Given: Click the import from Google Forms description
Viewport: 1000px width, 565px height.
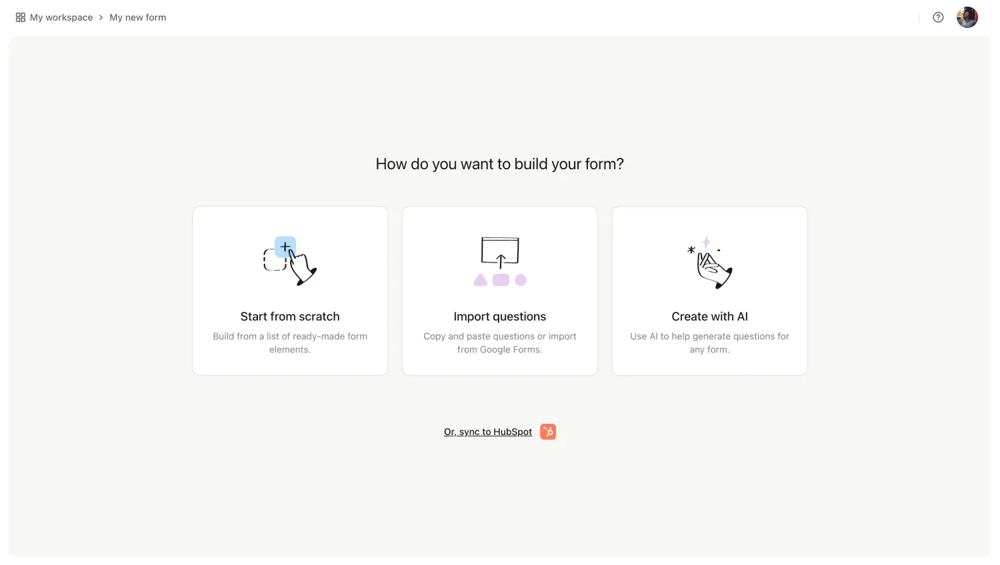Looking at the screenshot, I should pos(500,343).
